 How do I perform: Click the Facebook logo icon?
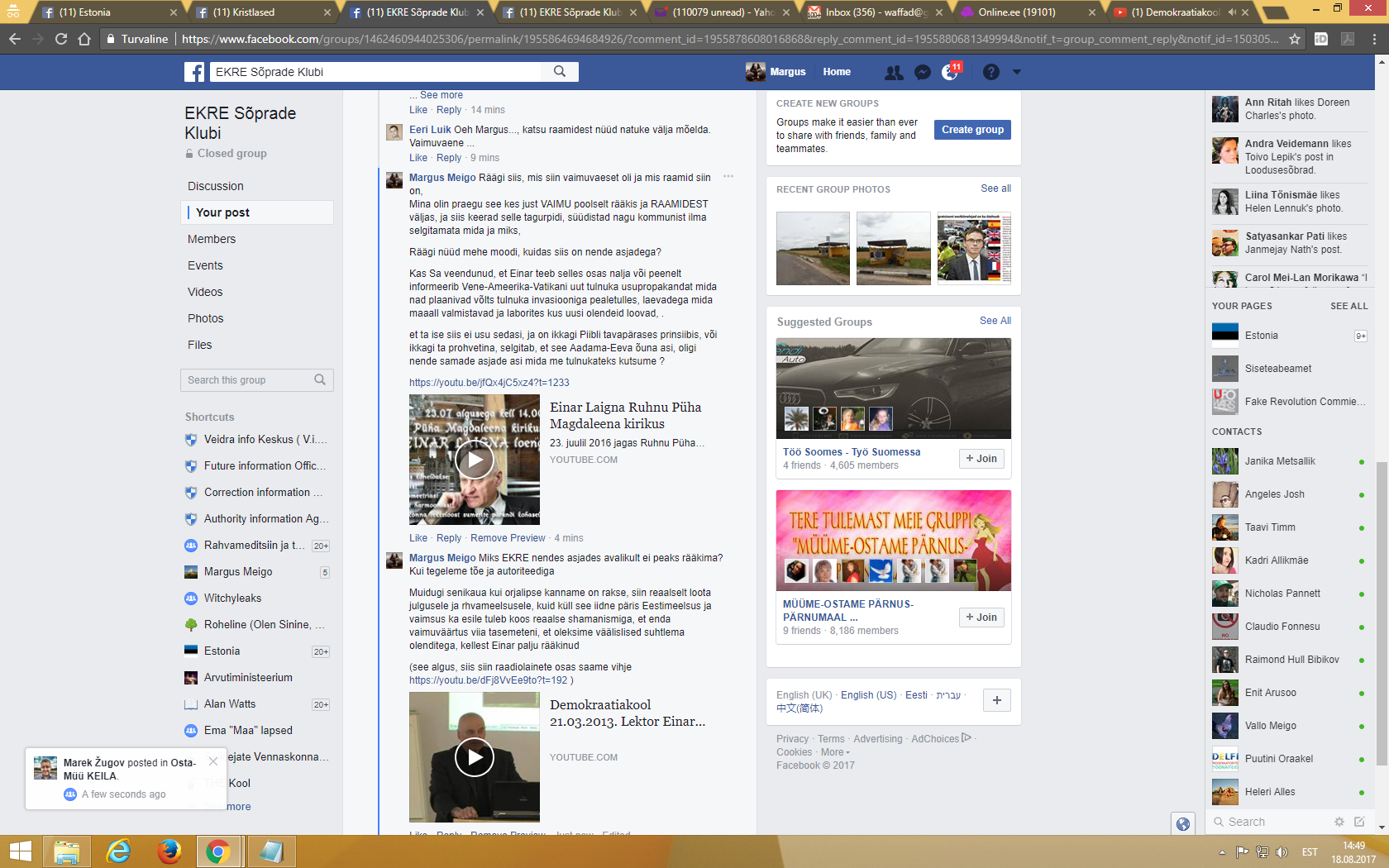(x=194, y=72)
